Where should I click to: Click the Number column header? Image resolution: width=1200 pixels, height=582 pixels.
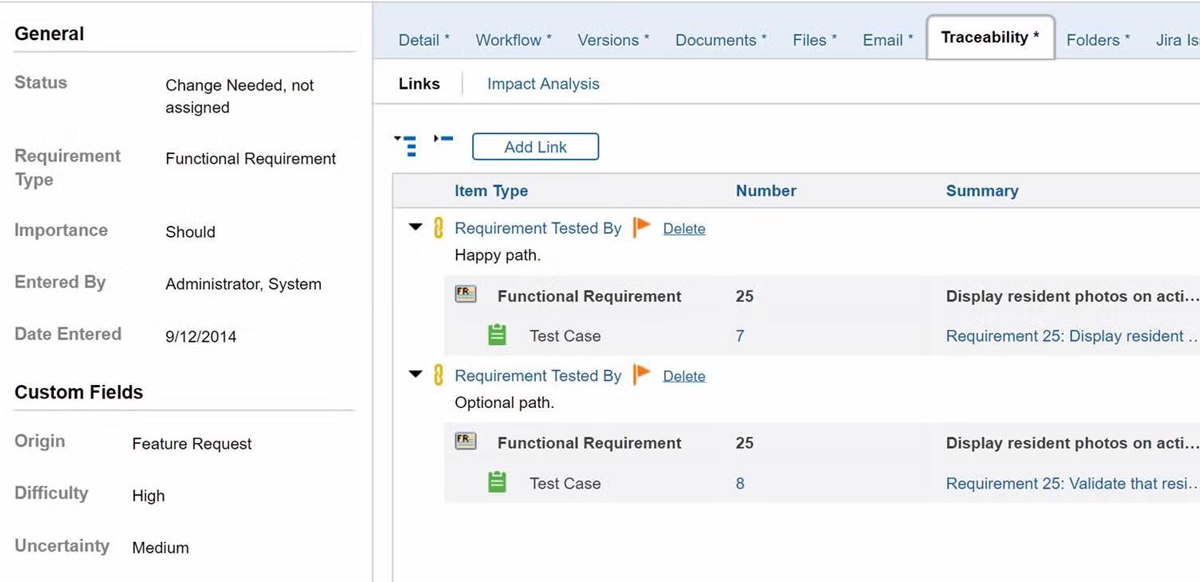(x=766, y=190)
